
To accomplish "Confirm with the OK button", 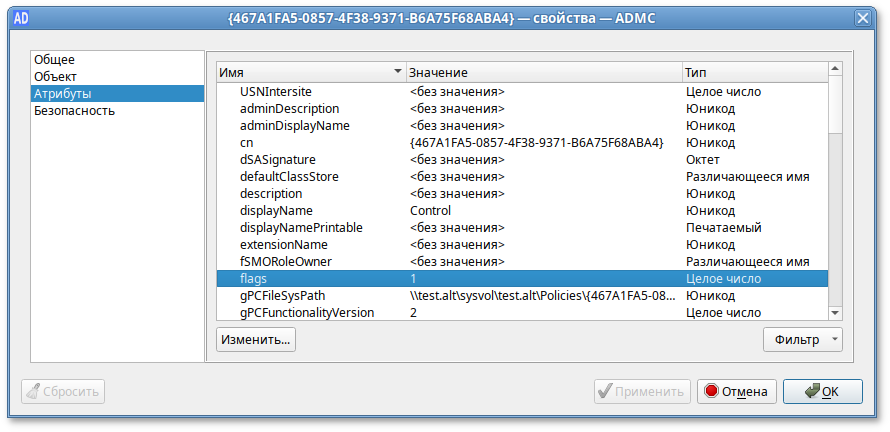I will 823,392.
